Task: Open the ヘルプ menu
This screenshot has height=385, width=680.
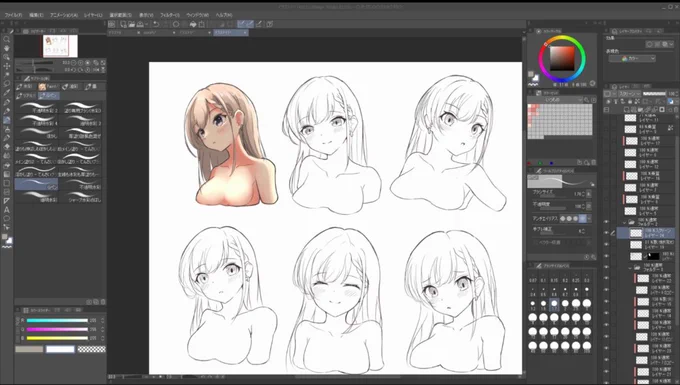Action: tap(224, 15)
